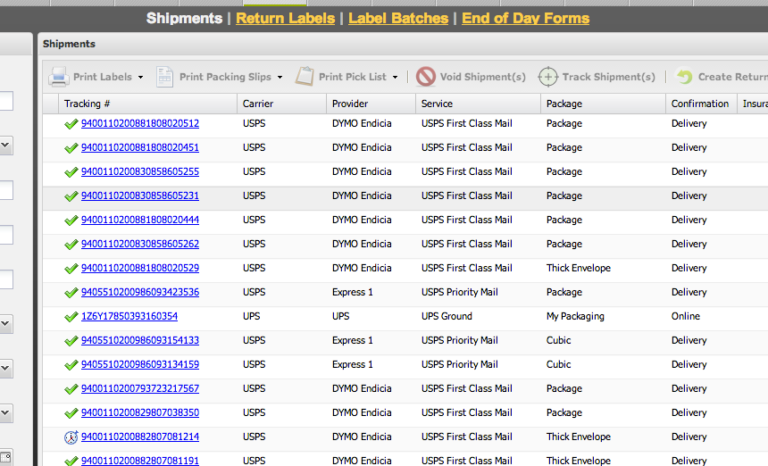The width and height of the screenshot is (768, 466).
Task: Sort by the Package column header
Action: coord(603,104)
